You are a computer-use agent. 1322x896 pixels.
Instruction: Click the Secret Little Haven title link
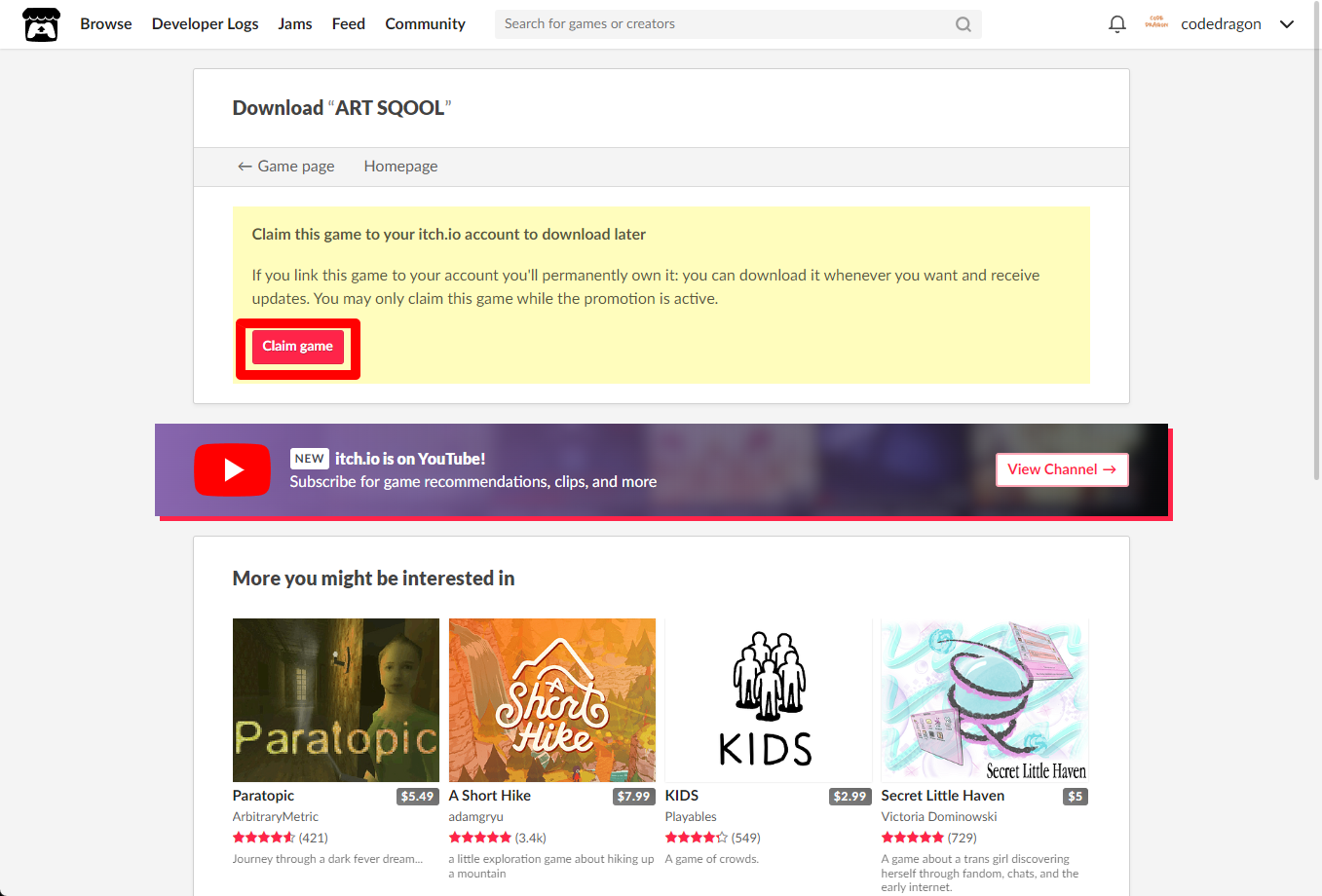pos(943,796)
